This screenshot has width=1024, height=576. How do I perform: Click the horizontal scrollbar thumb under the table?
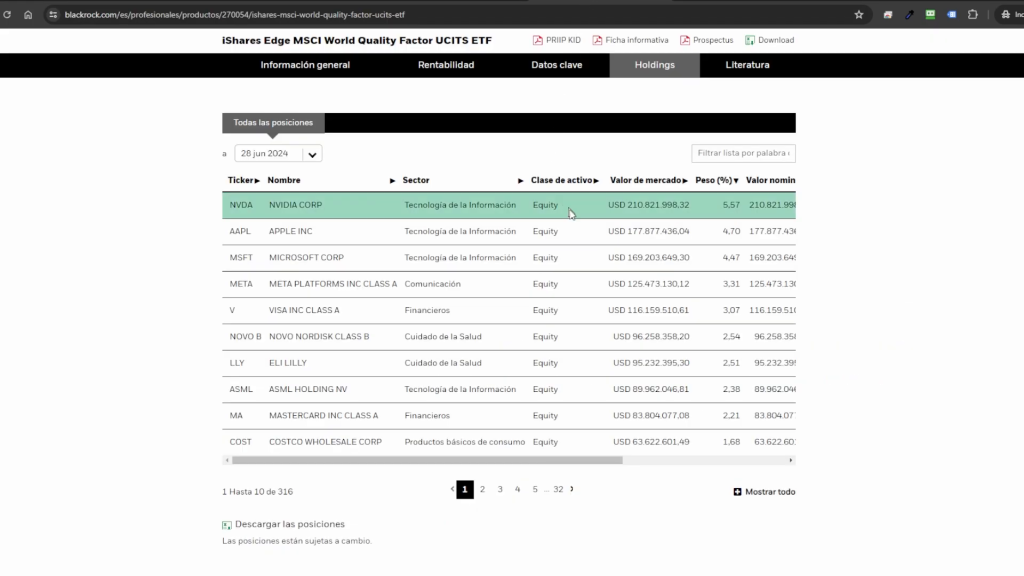427,460
